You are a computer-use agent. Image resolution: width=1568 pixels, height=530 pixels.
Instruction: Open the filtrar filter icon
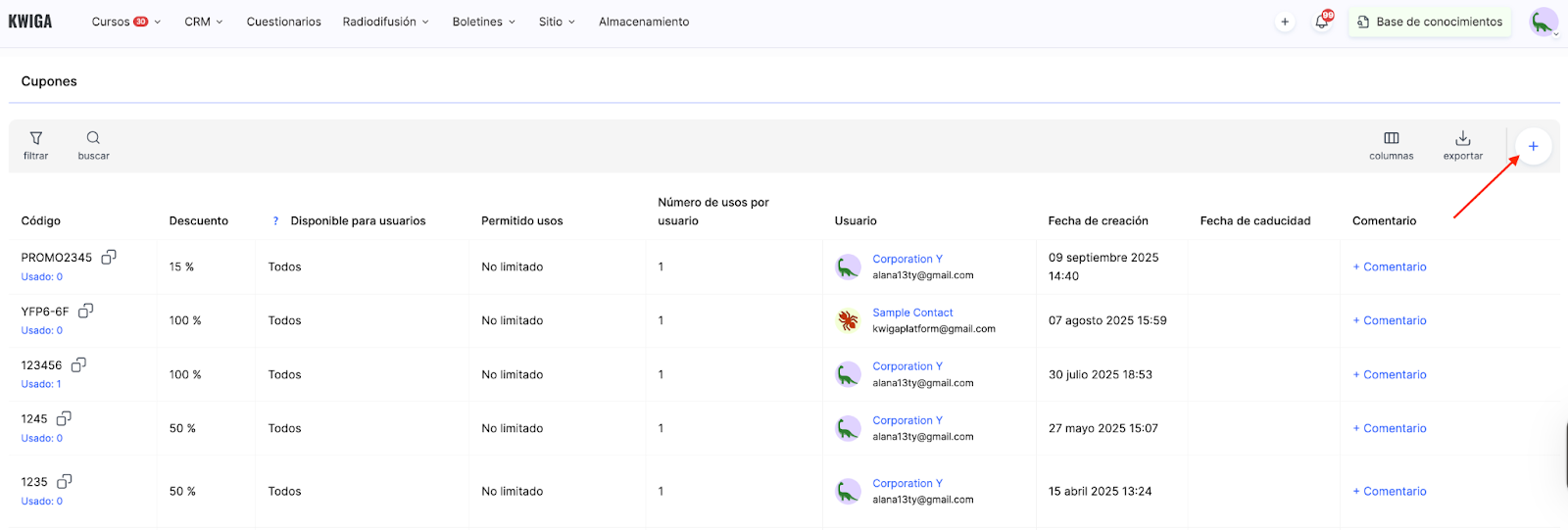click(x=36, y=139)
